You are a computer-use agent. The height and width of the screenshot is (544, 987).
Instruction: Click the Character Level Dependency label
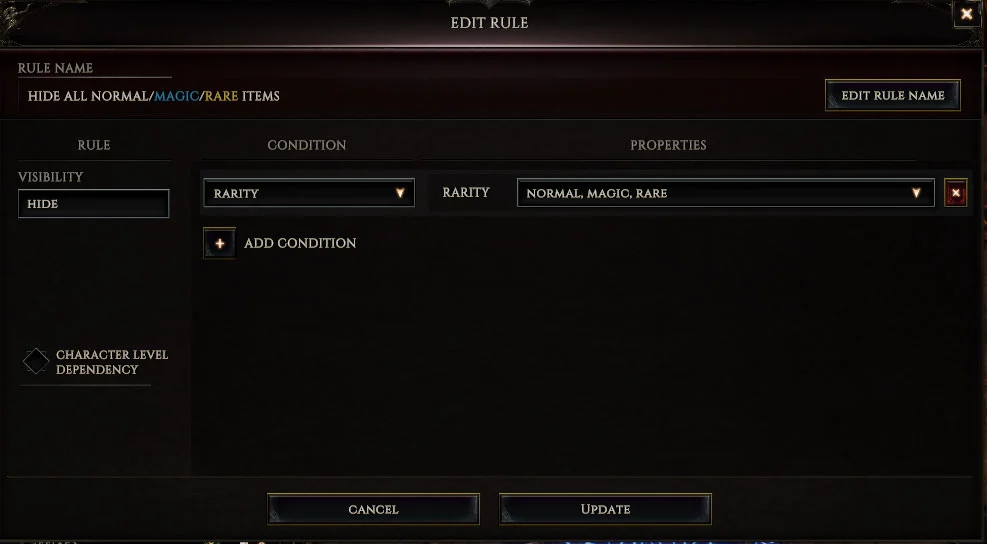point(112,362)
